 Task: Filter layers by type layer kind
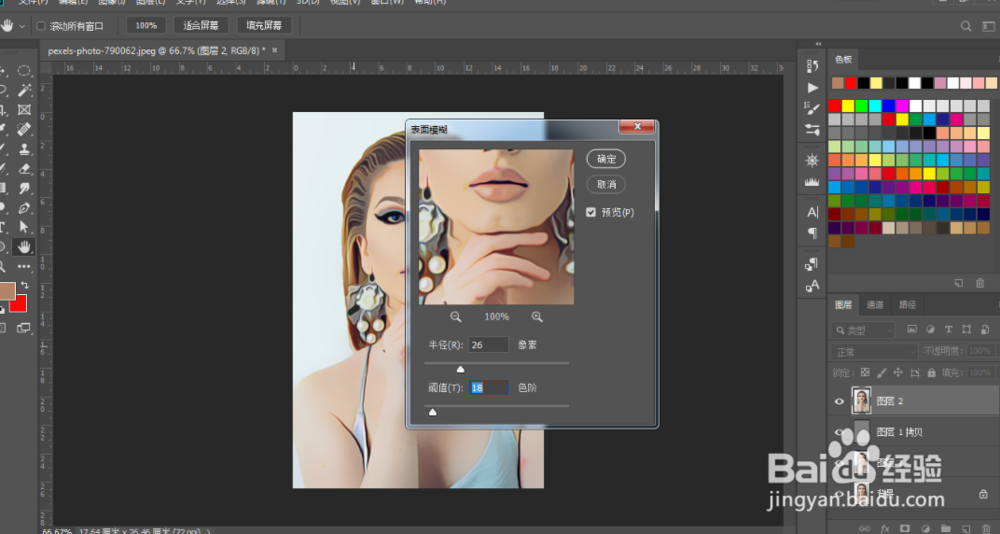tap(948, 329)
